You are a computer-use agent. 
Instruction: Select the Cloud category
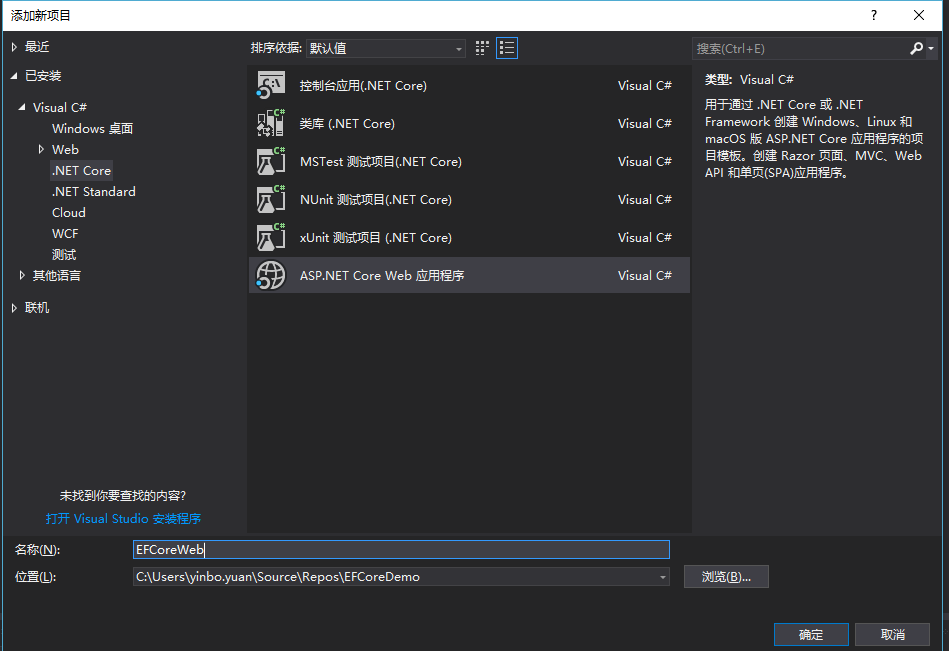(x=69, y=213)
